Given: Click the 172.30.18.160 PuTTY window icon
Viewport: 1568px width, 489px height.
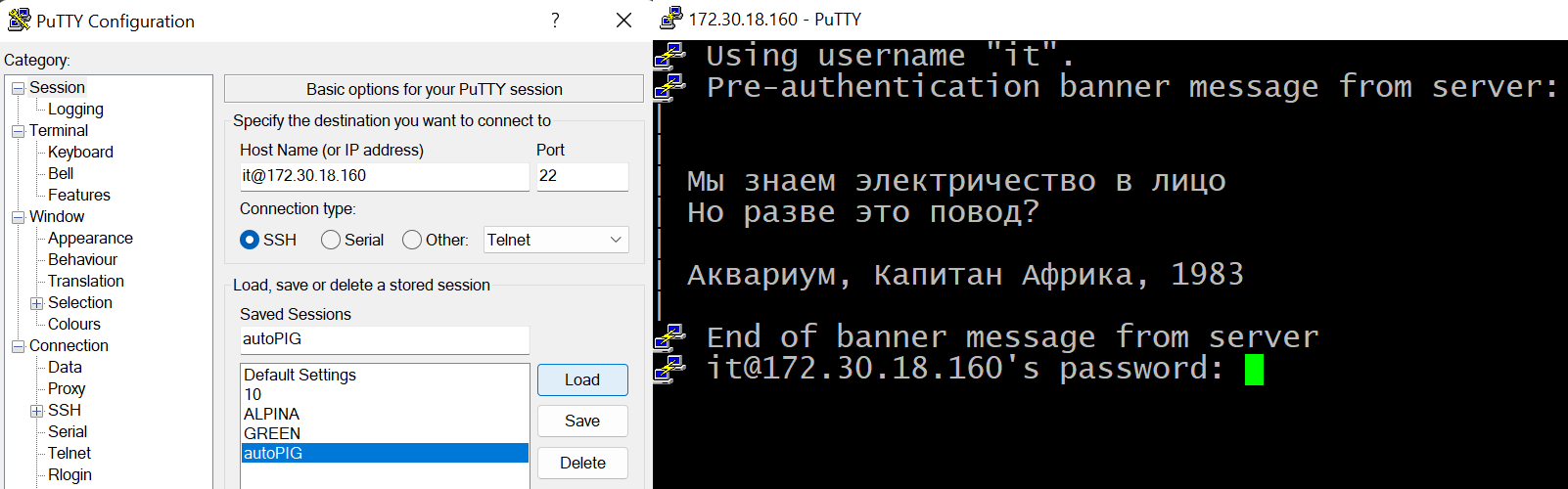Looking at the screenshot, I should (x=670, y=18).
